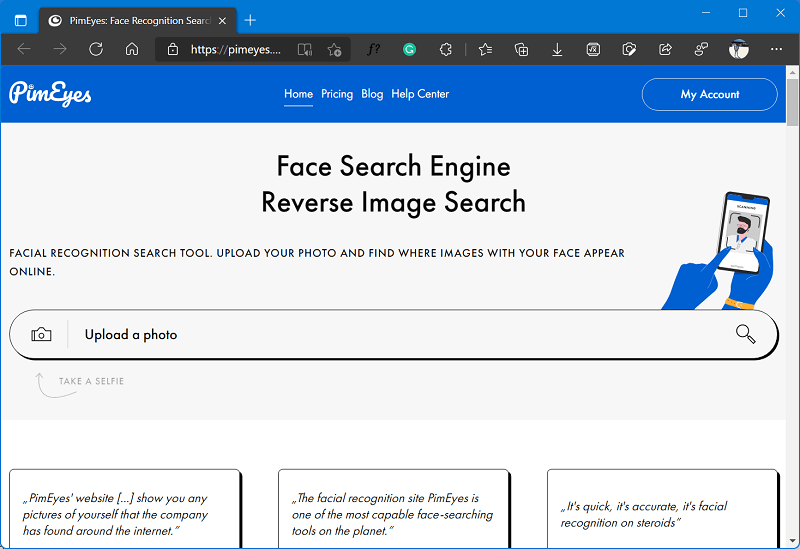Screen dimensions: 800x549
Task: Click the Upload a photo field
Action: pyautogui.click(x=394, y=334)
